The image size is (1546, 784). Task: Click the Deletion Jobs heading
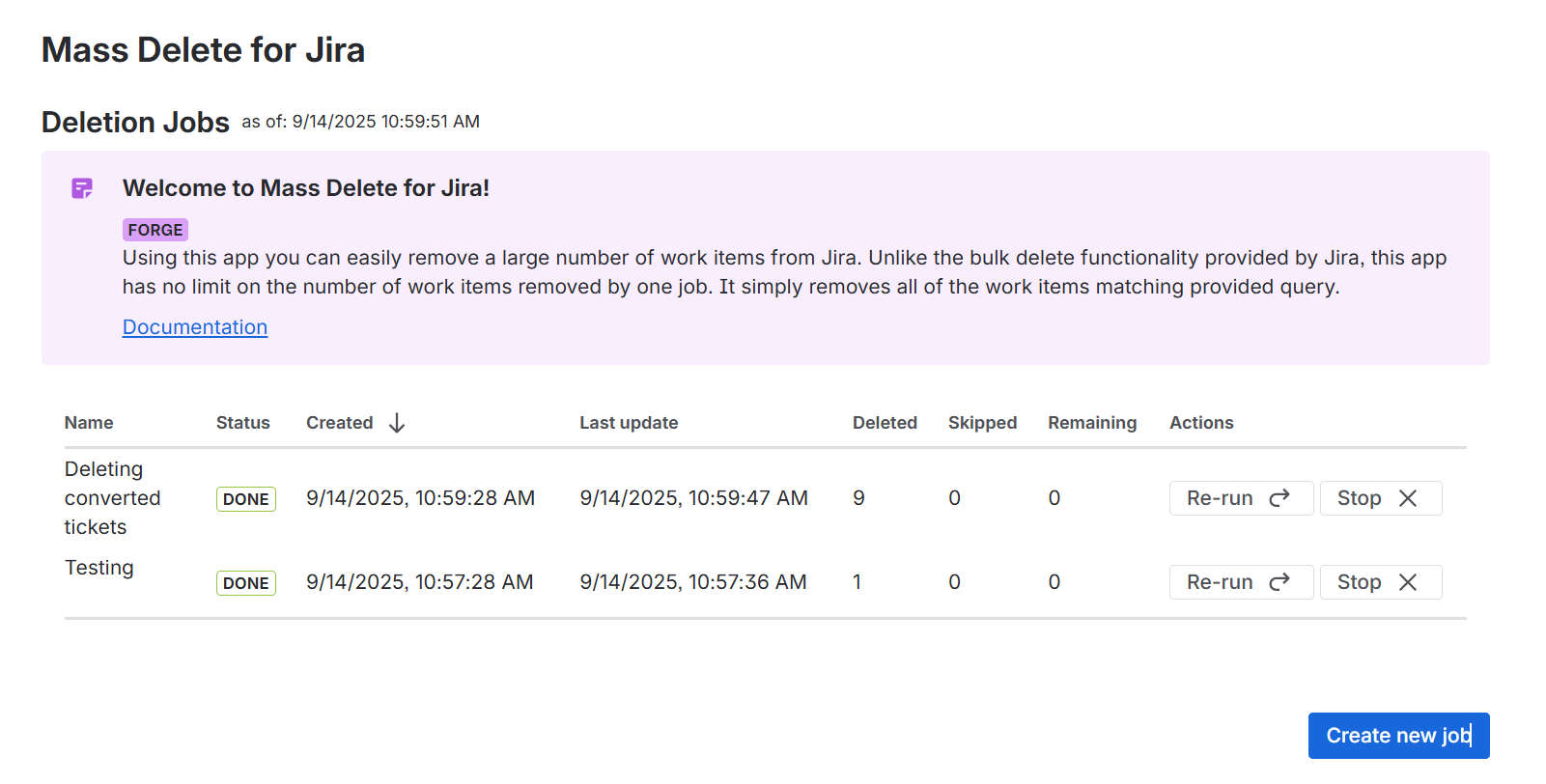point(135,123)
